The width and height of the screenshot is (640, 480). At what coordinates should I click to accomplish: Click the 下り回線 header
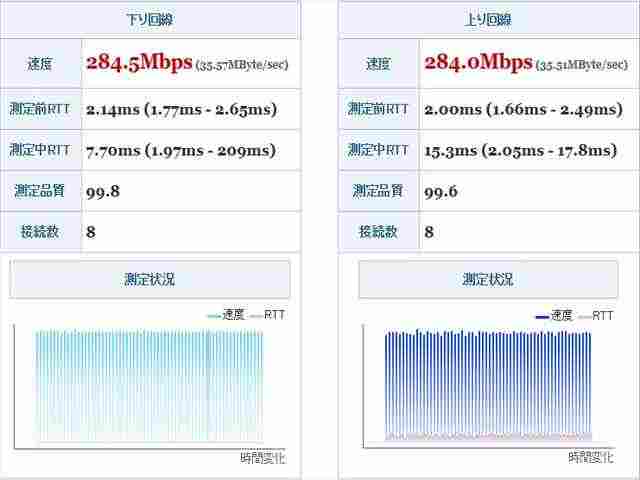pos(150,19)
